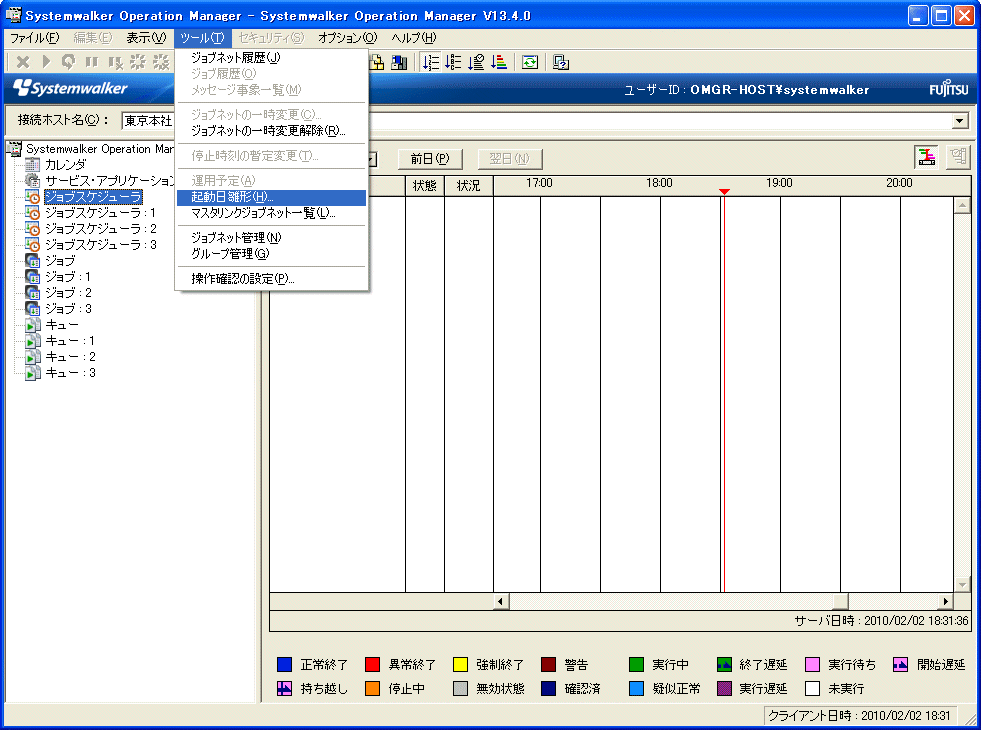Click the yellow 強制終了 legend swatch

[x=460, y=664]
